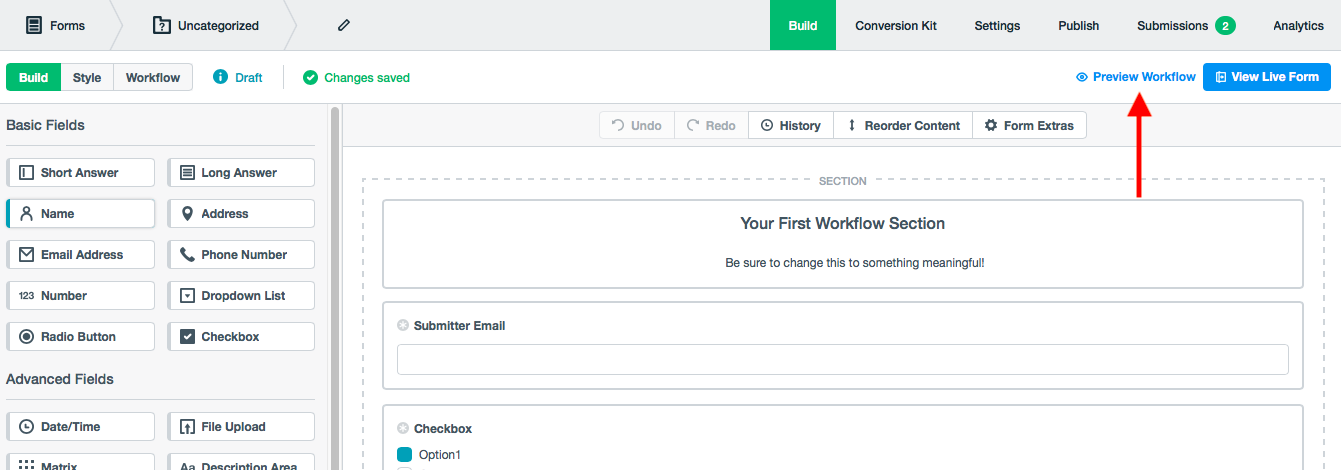The height and width of the screenshot is (470, 1341).
Task: Add a Checkbox field from sidebar
Action: 241,337
